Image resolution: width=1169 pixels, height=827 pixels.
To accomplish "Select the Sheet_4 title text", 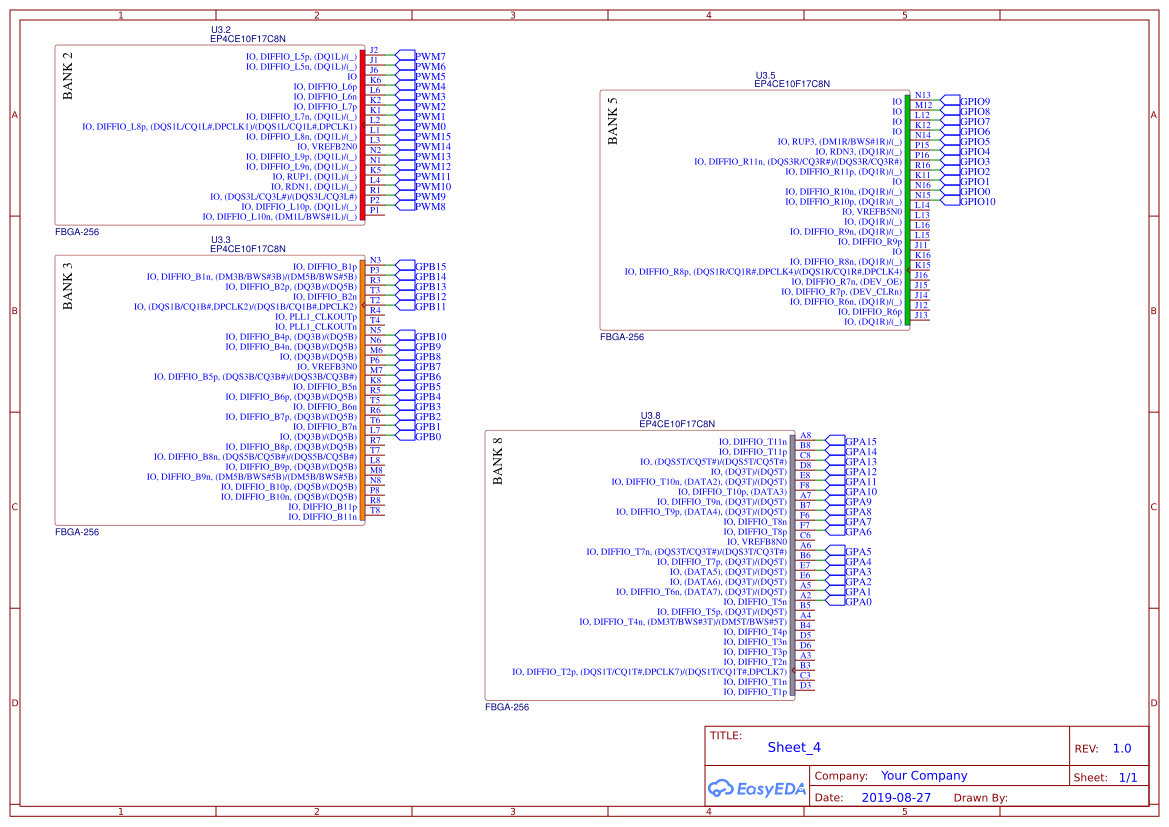I will 794,747.
